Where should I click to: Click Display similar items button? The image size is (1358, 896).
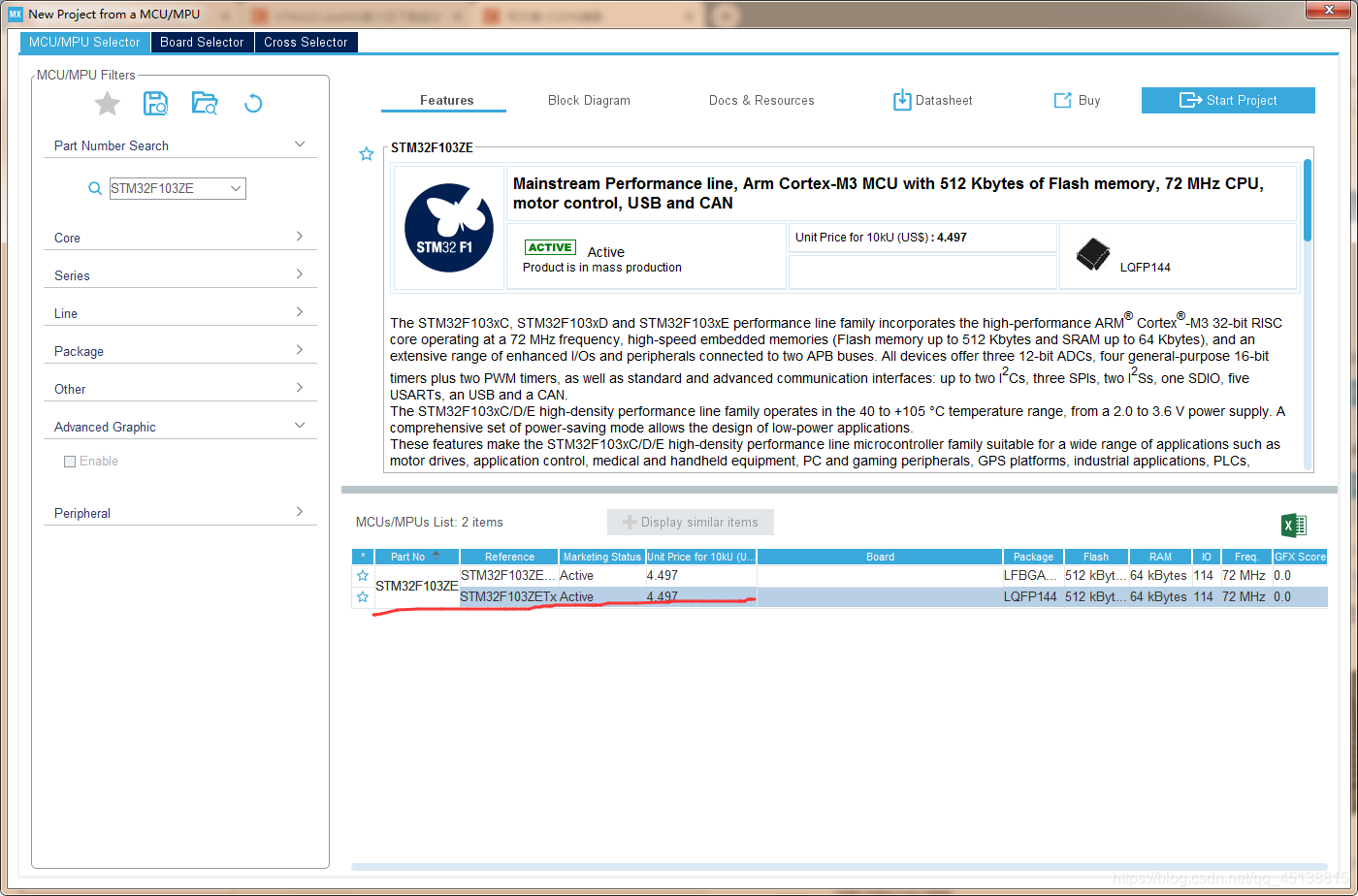pos(691,522)
